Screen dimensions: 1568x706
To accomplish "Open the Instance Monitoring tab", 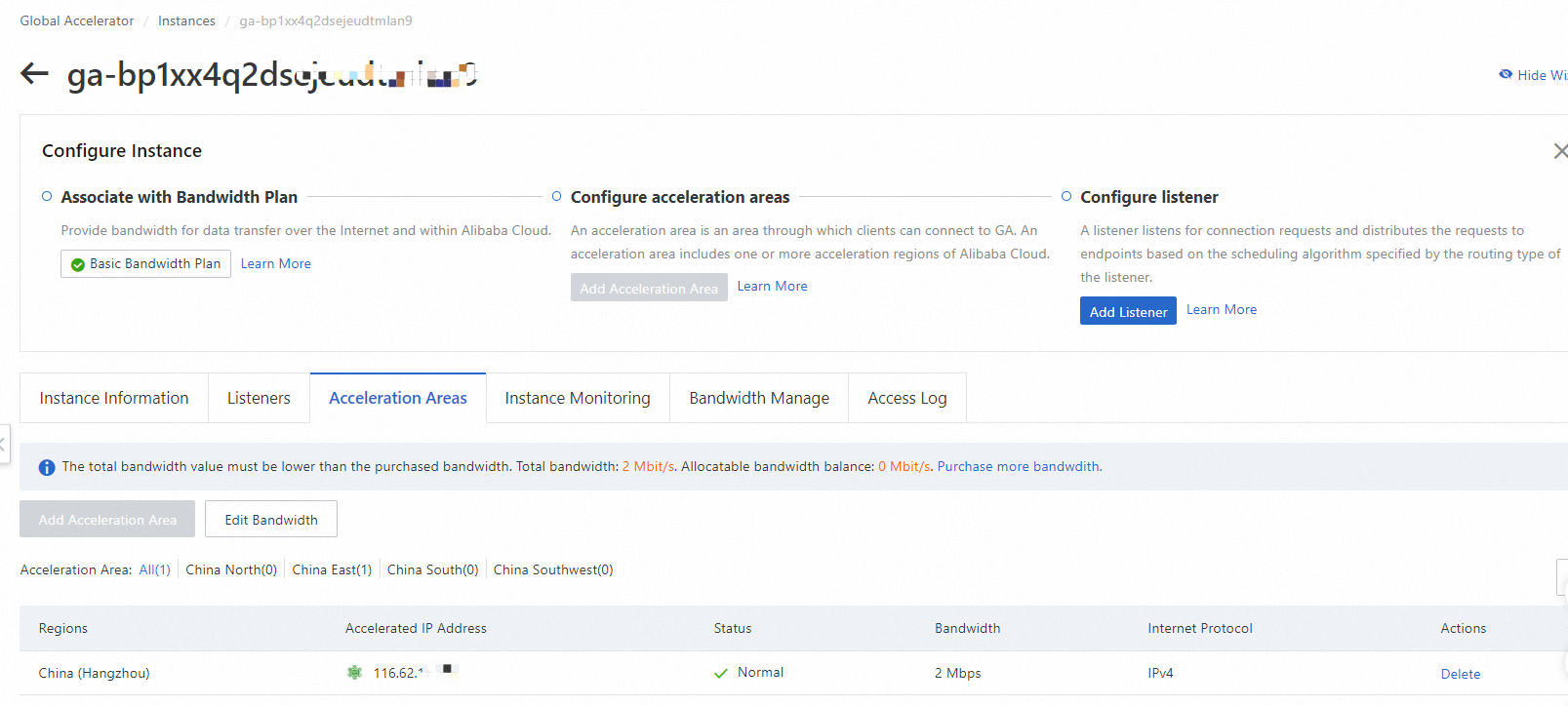I will pos(578,398).
